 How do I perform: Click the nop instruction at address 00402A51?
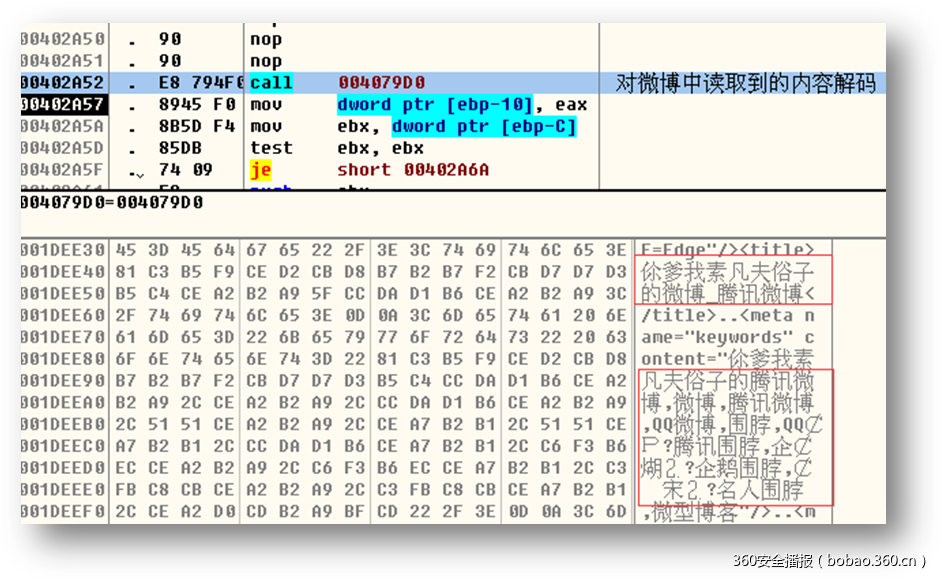click(266, 61)
